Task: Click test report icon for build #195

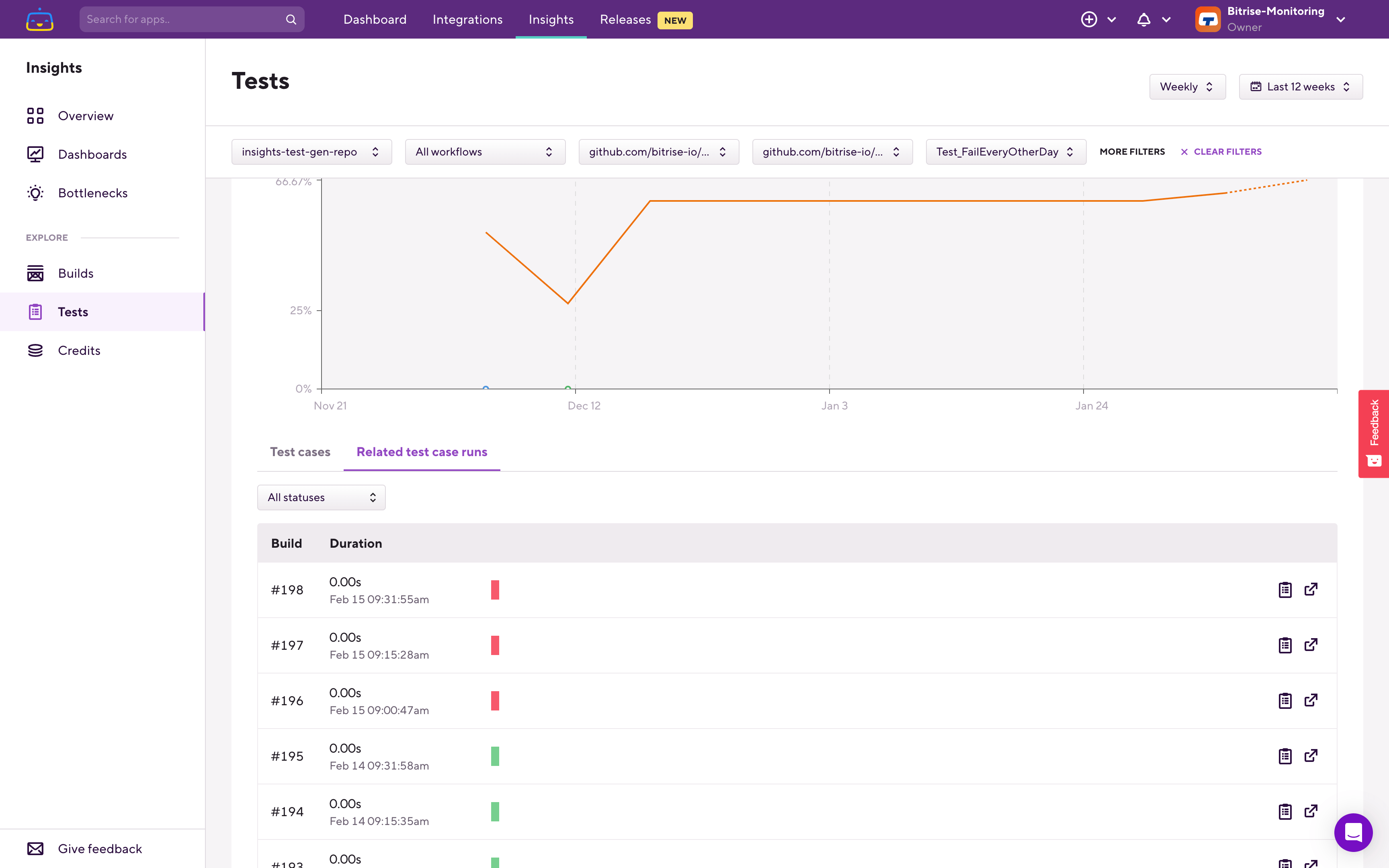Action: (1285, 756)
